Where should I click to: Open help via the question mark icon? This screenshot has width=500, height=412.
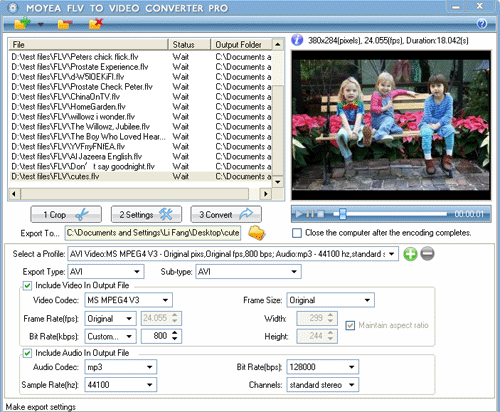(482, 24)
